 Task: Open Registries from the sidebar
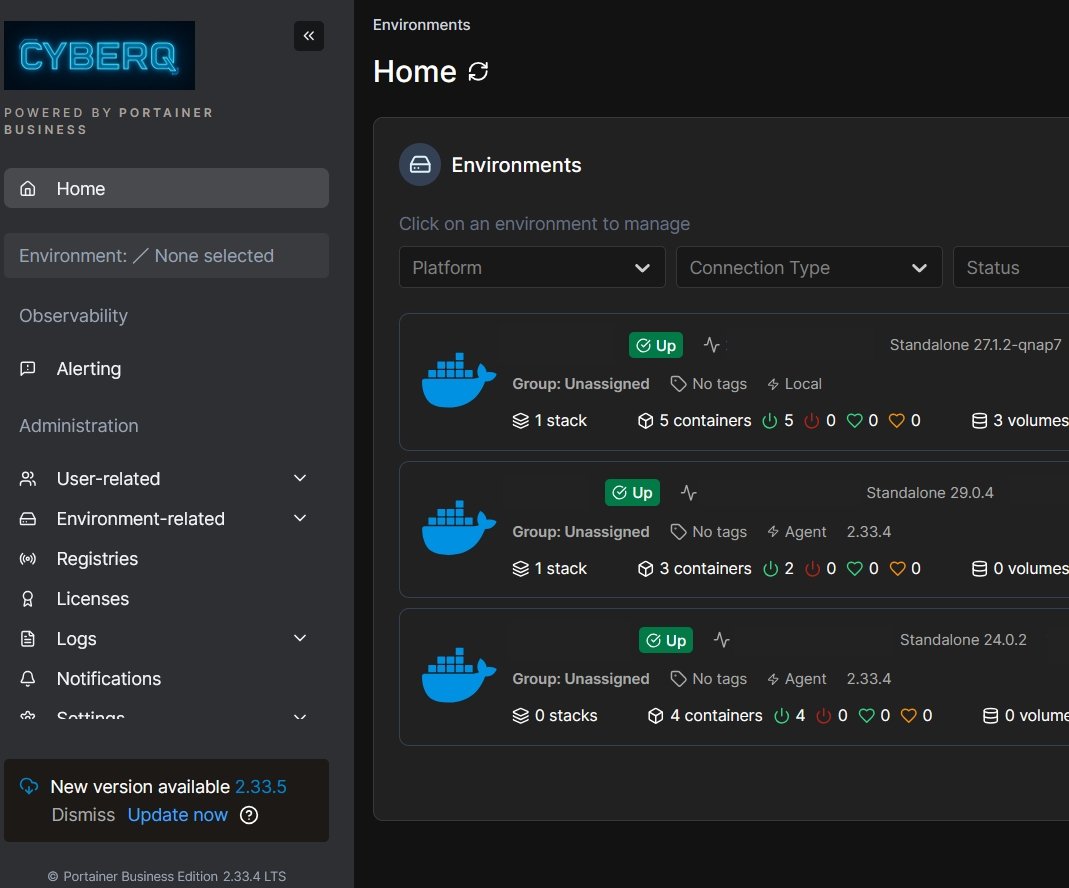97,559
